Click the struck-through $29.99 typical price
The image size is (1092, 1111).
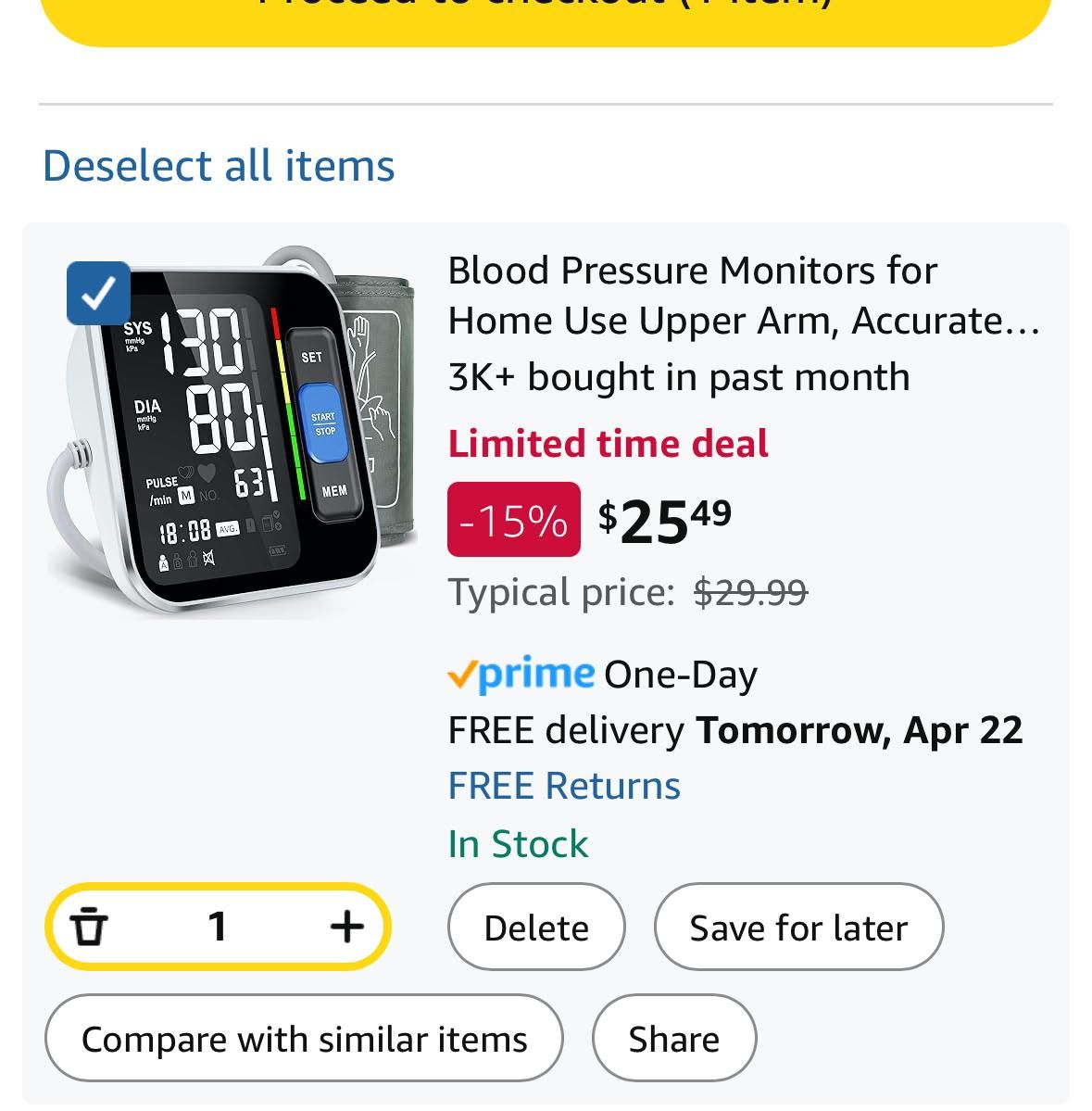coord(750,592)
